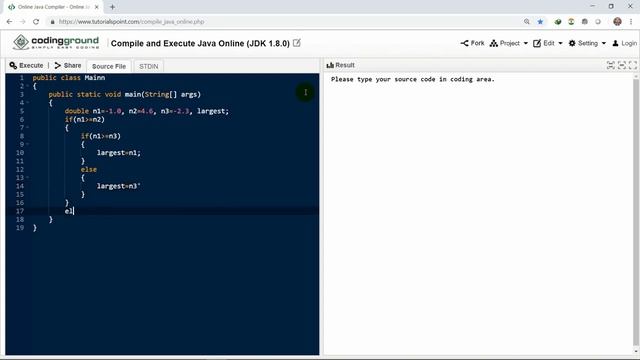Click the orange-green circular extension icon
Image resolution: width=640 pixels, height=360 pixels.
click(571, 22)
